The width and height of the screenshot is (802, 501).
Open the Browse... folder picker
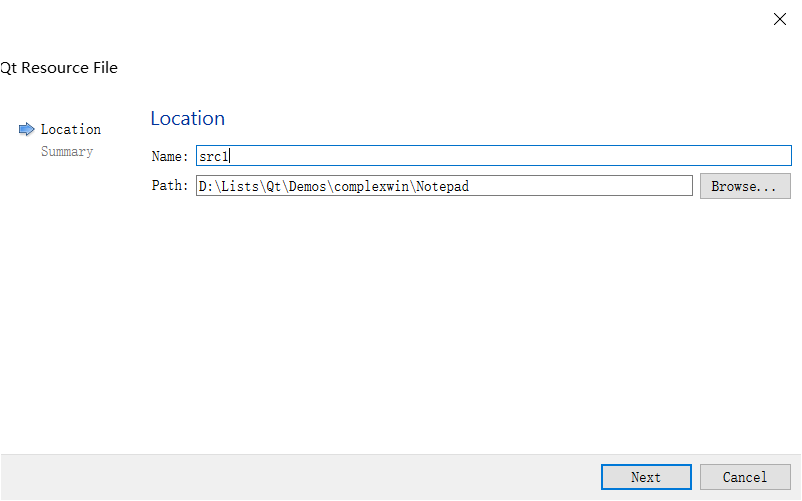tap(745, 186)
